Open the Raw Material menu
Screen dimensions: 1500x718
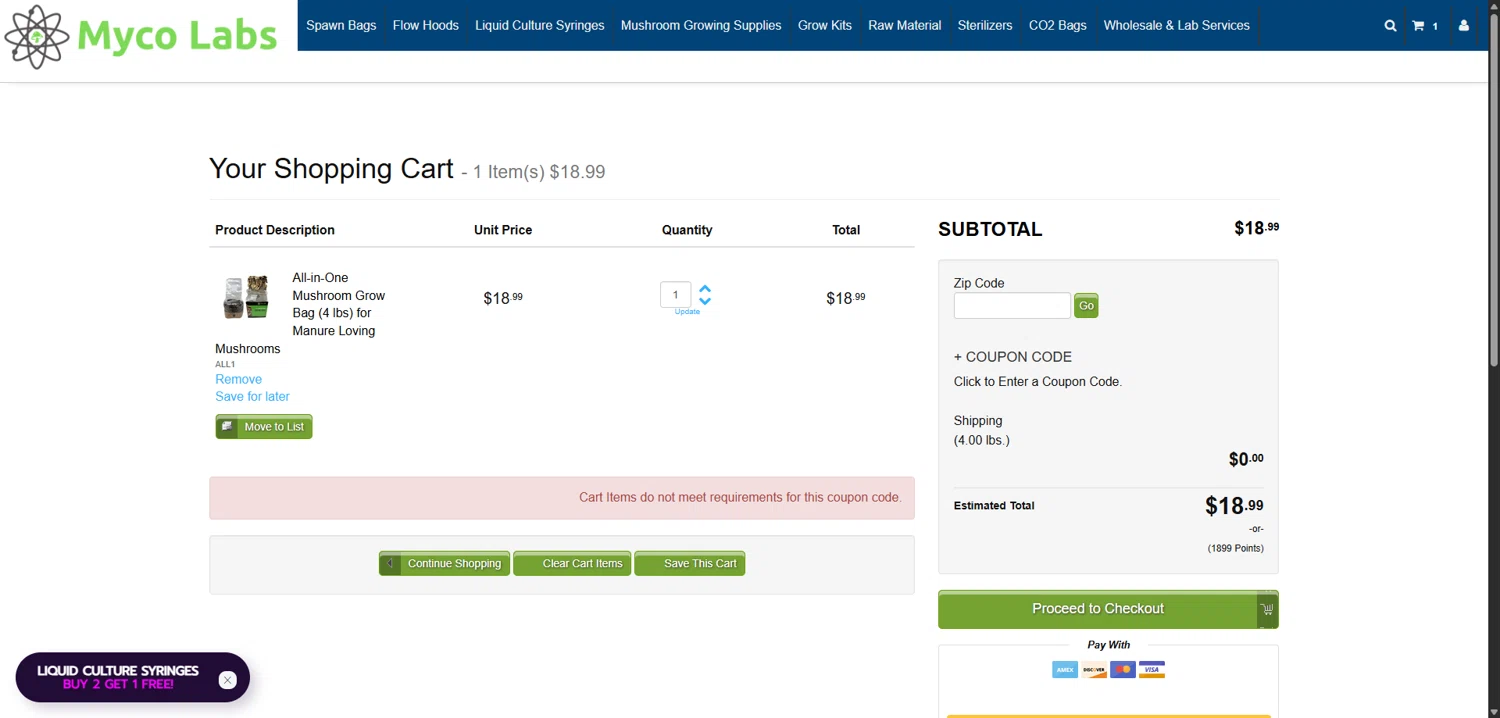click(905, 25)
